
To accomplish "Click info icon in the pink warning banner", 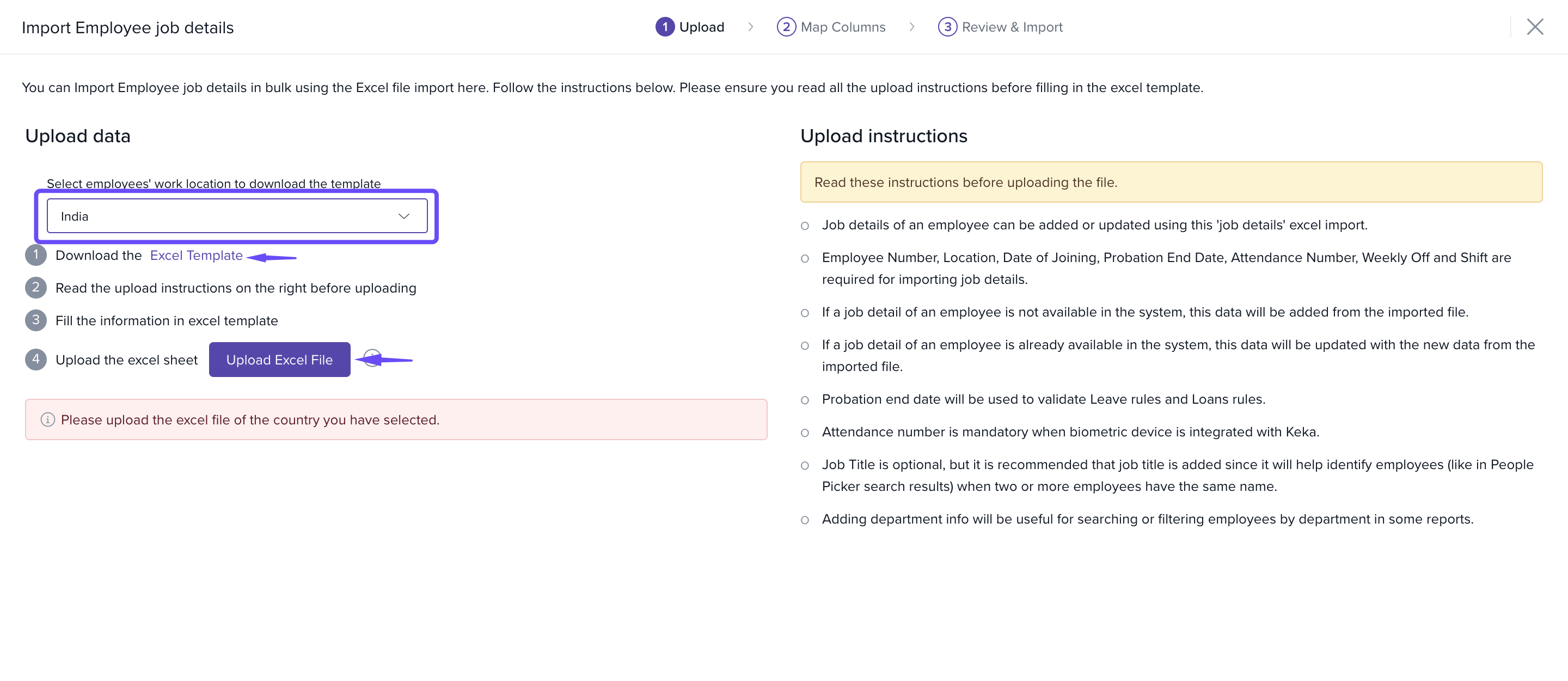I will [x=47, y=419].
